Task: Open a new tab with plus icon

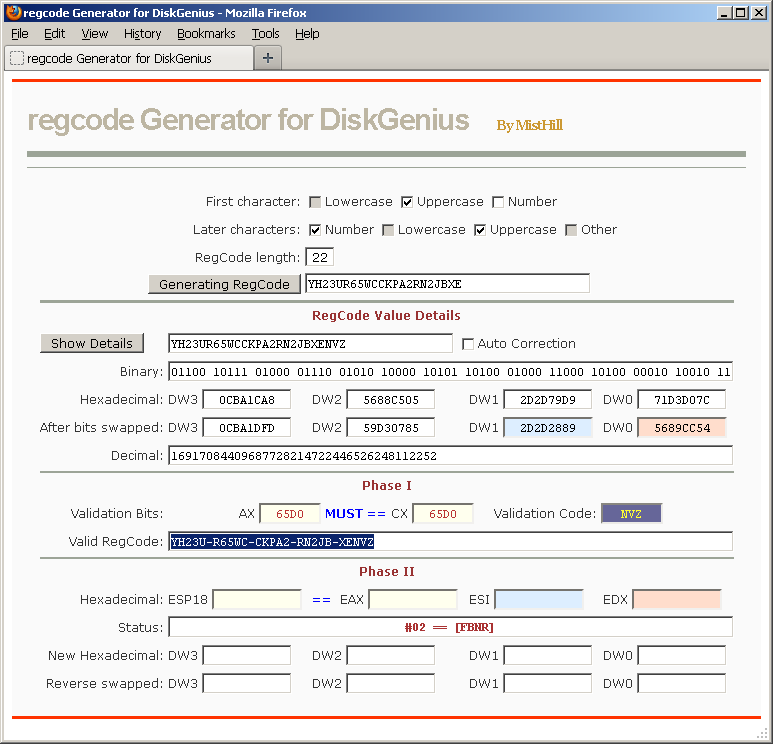Action: coord(268,58)
